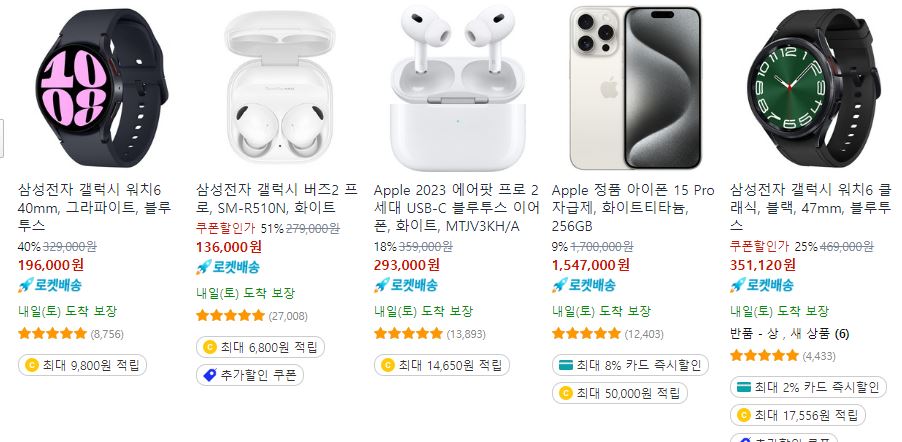902x442 pixels.
Task: Open the iPhone 15 Pro product photo
Action: 635,88
